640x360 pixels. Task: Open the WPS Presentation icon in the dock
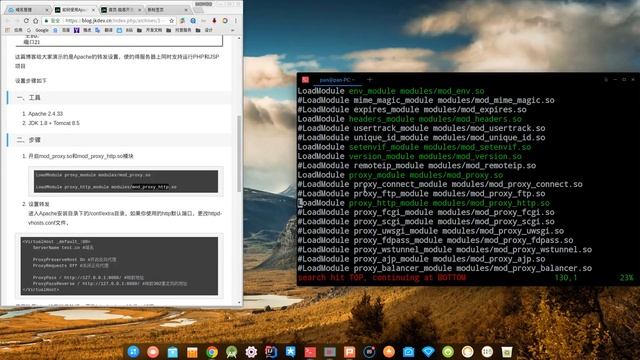[349, 352]
